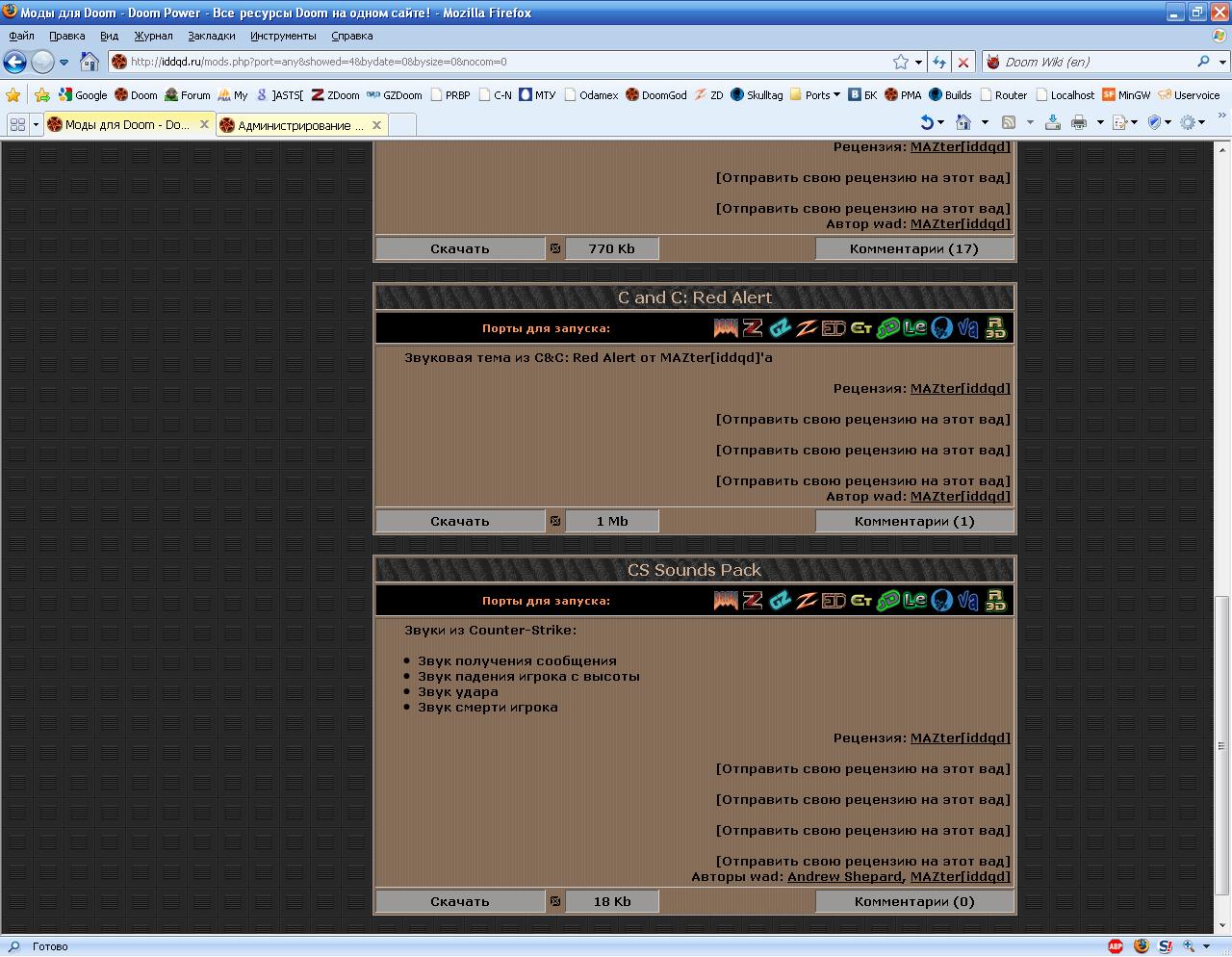This screenshot has width=1232, height=957.
Task: Click the Skulltag port icon in CS Sounds Pack
Action: [941, 601]
